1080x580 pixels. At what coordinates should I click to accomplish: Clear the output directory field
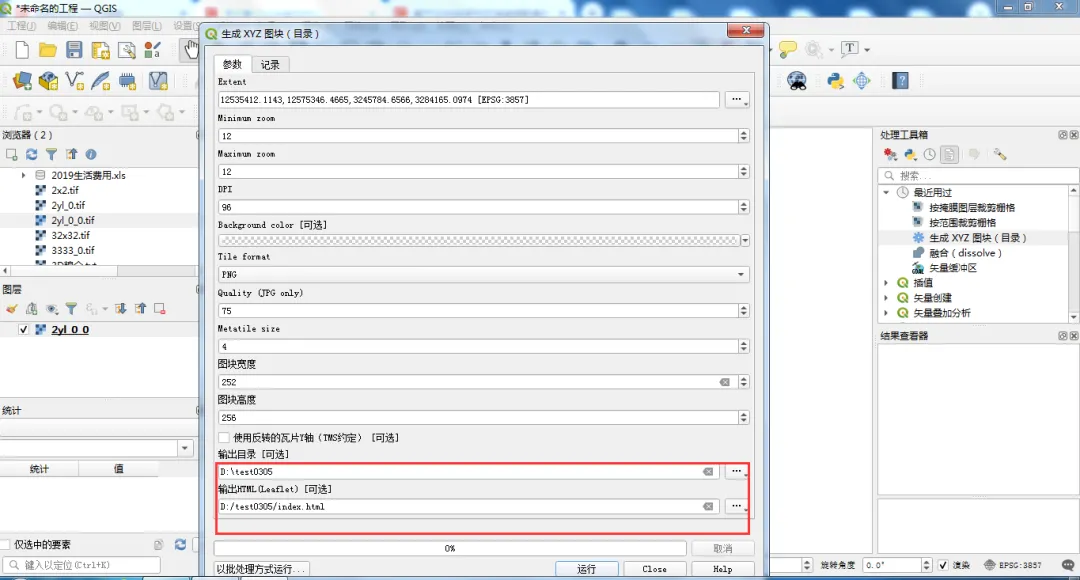(x=708, y=472)
